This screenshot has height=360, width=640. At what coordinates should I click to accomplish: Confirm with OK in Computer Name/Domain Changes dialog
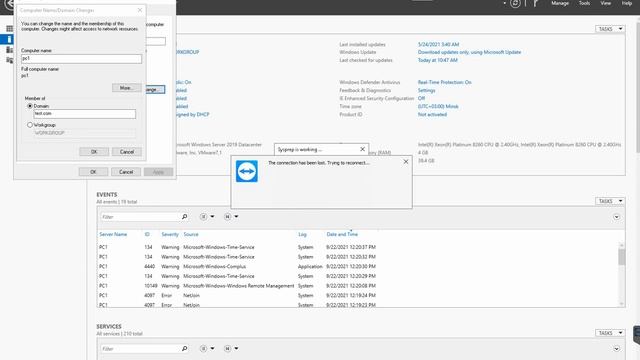click(94, 152)
